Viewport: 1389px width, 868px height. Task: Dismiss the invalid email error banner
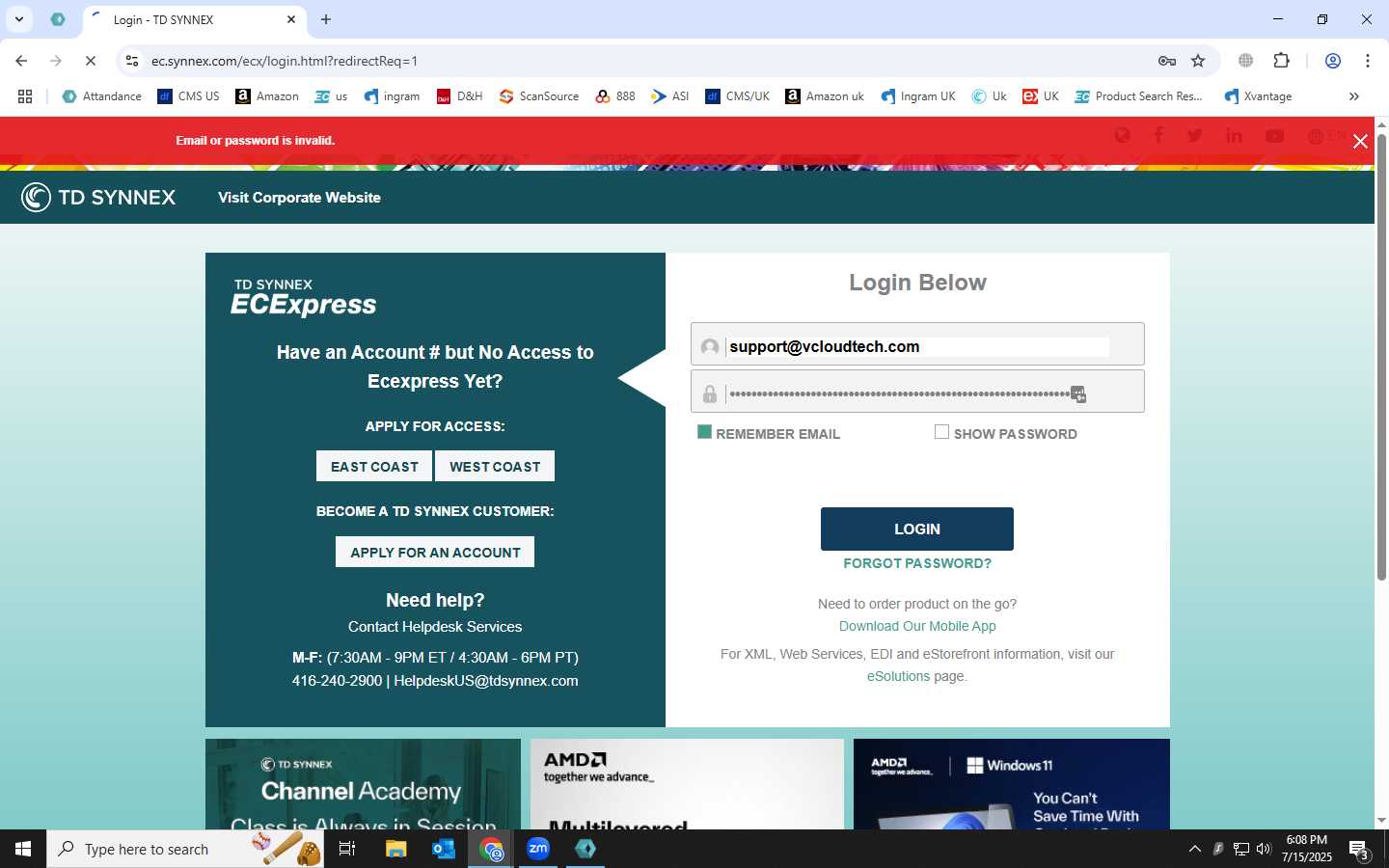(x=1360, y=142)
